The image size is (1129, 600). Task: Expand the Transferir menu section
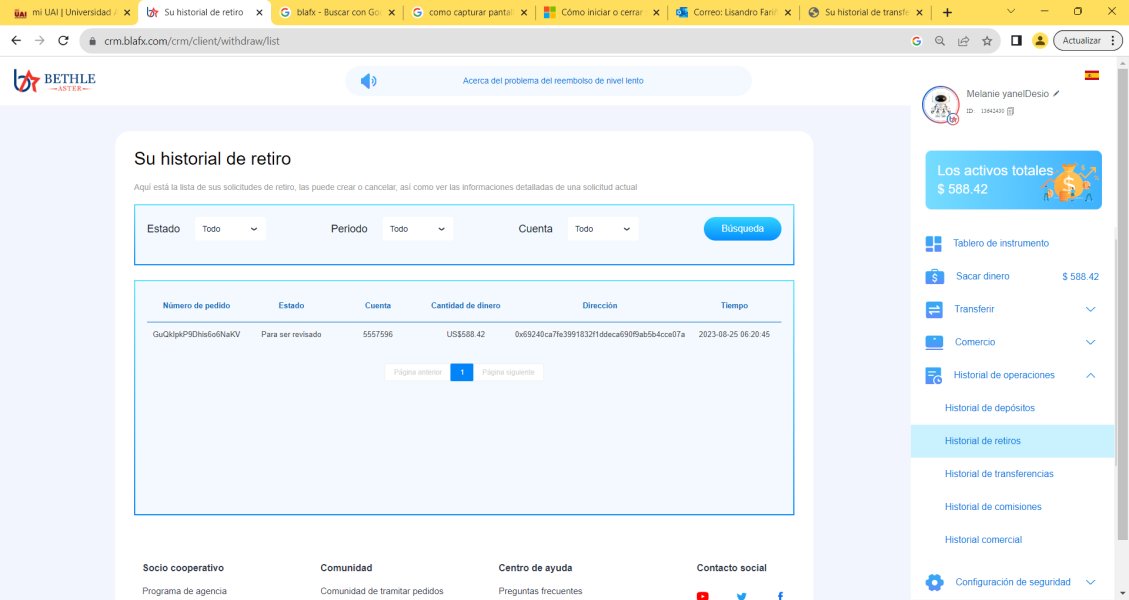pos(1090,310)
